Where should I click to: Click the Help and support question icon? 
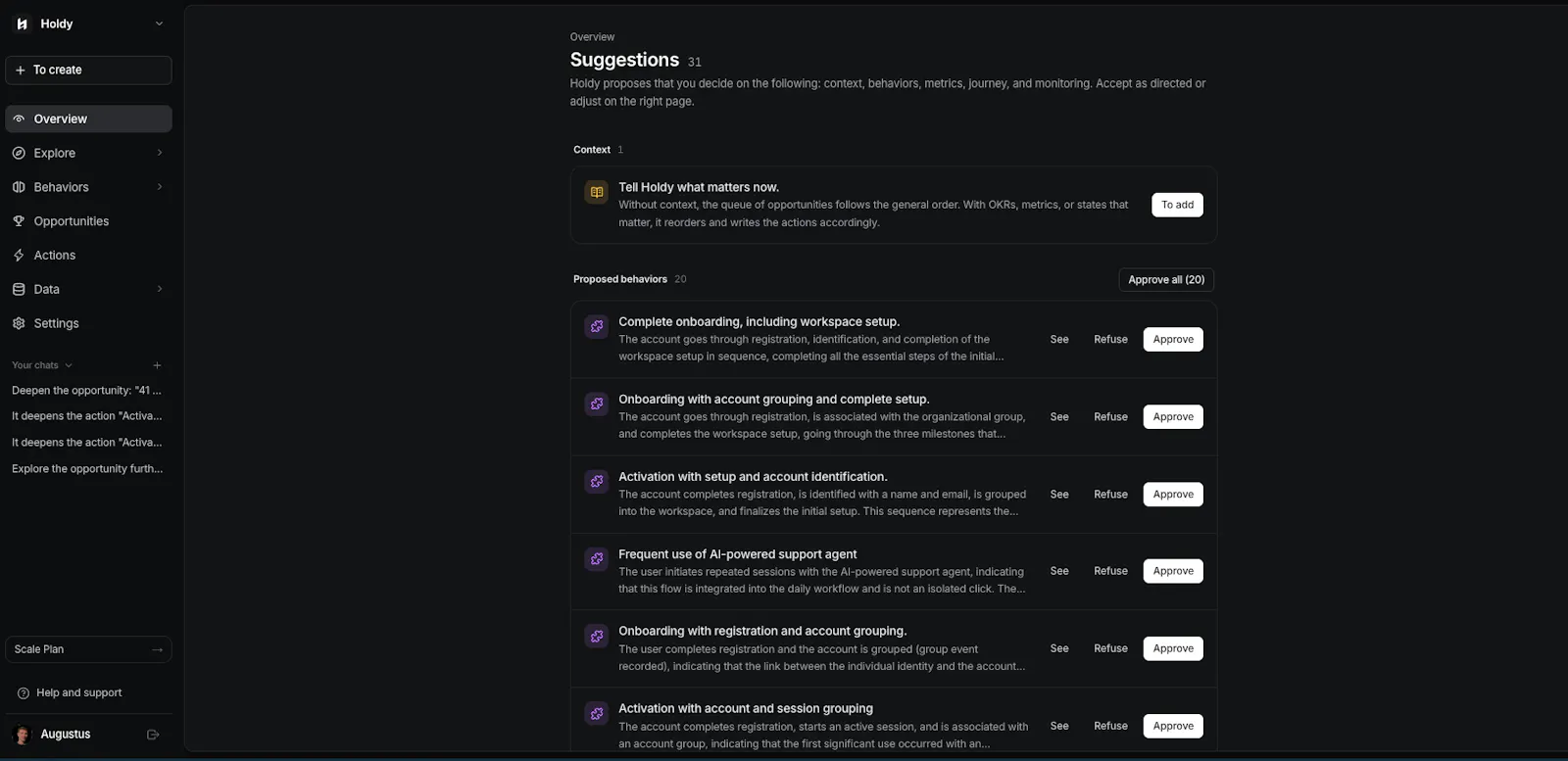coord(24,693)
